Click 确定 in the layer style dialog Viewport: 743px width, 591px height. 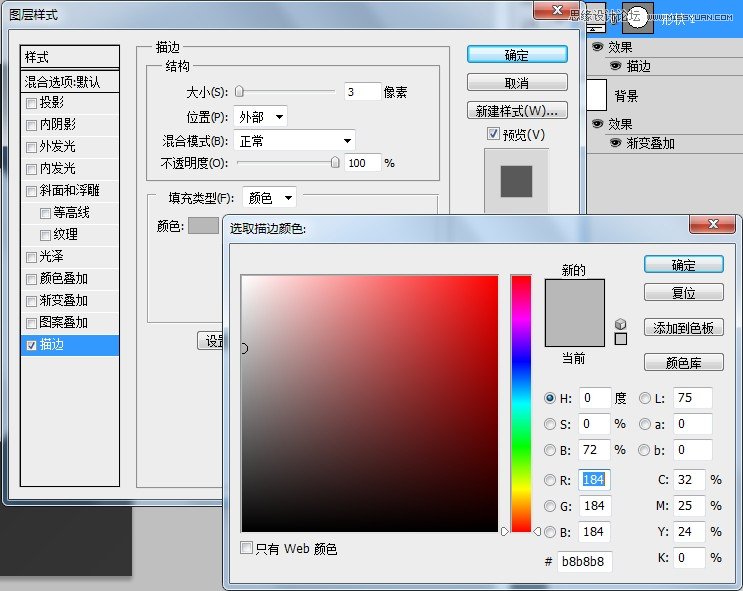click(x=517, y=55)
